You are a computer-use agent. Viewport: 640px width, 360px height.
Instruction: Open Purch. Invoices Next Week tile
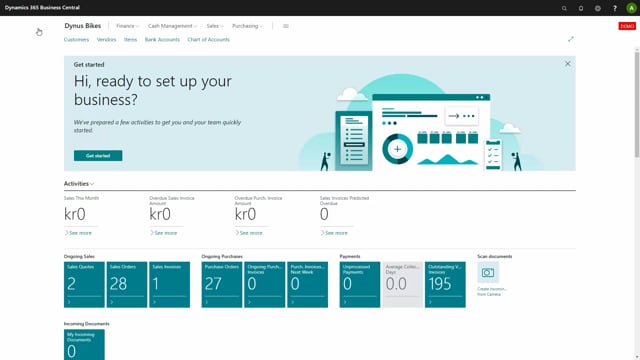point(307,284)
